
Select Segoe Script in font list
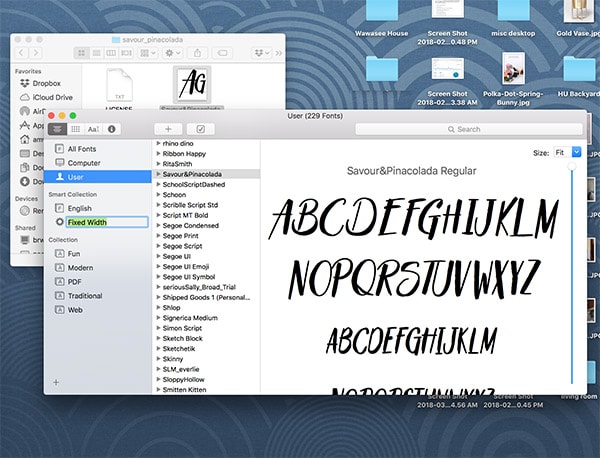[206, 246]
